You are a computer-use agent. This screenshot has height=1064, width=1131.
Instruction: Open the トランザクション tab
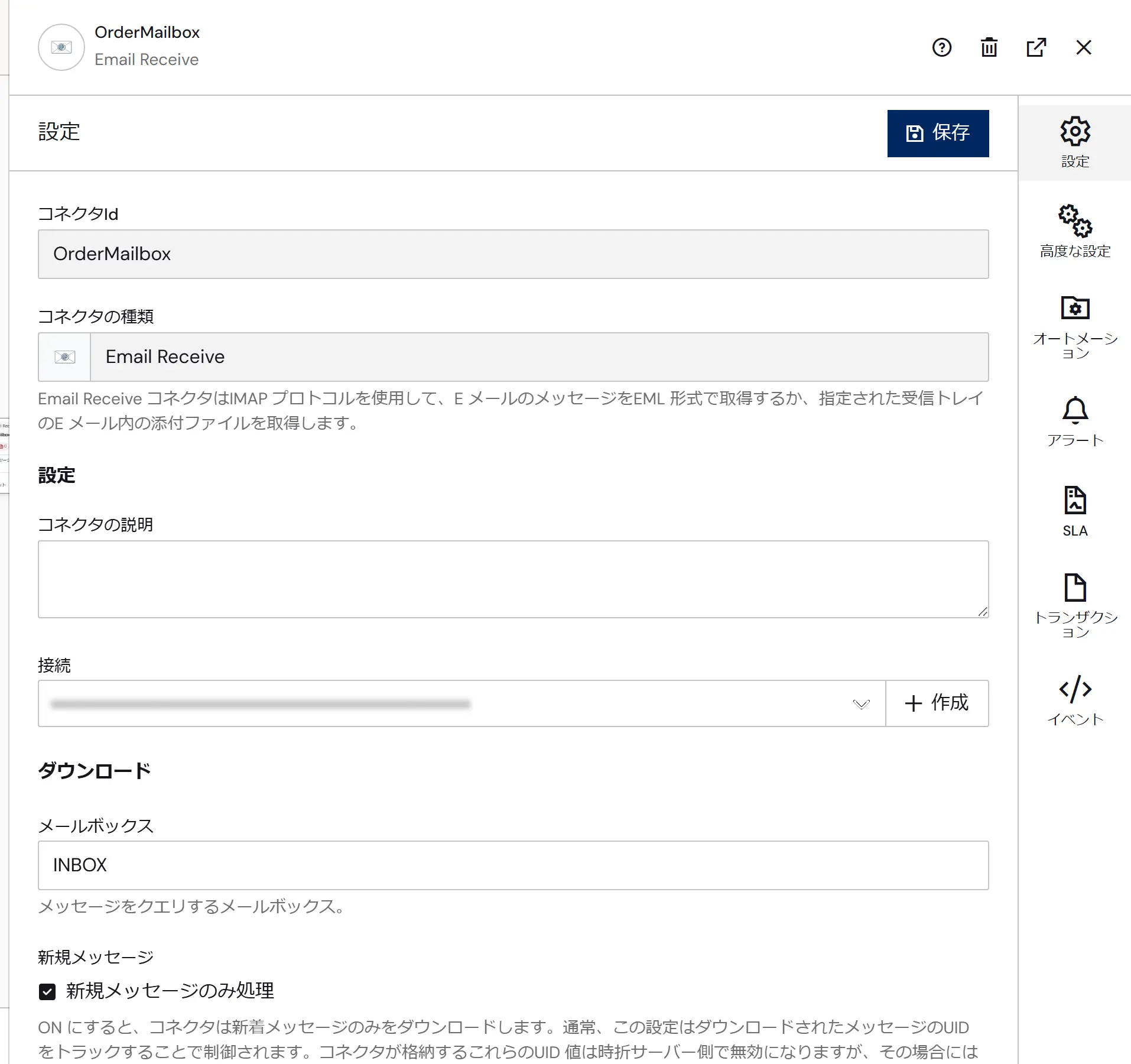(x=1075, y=605)
